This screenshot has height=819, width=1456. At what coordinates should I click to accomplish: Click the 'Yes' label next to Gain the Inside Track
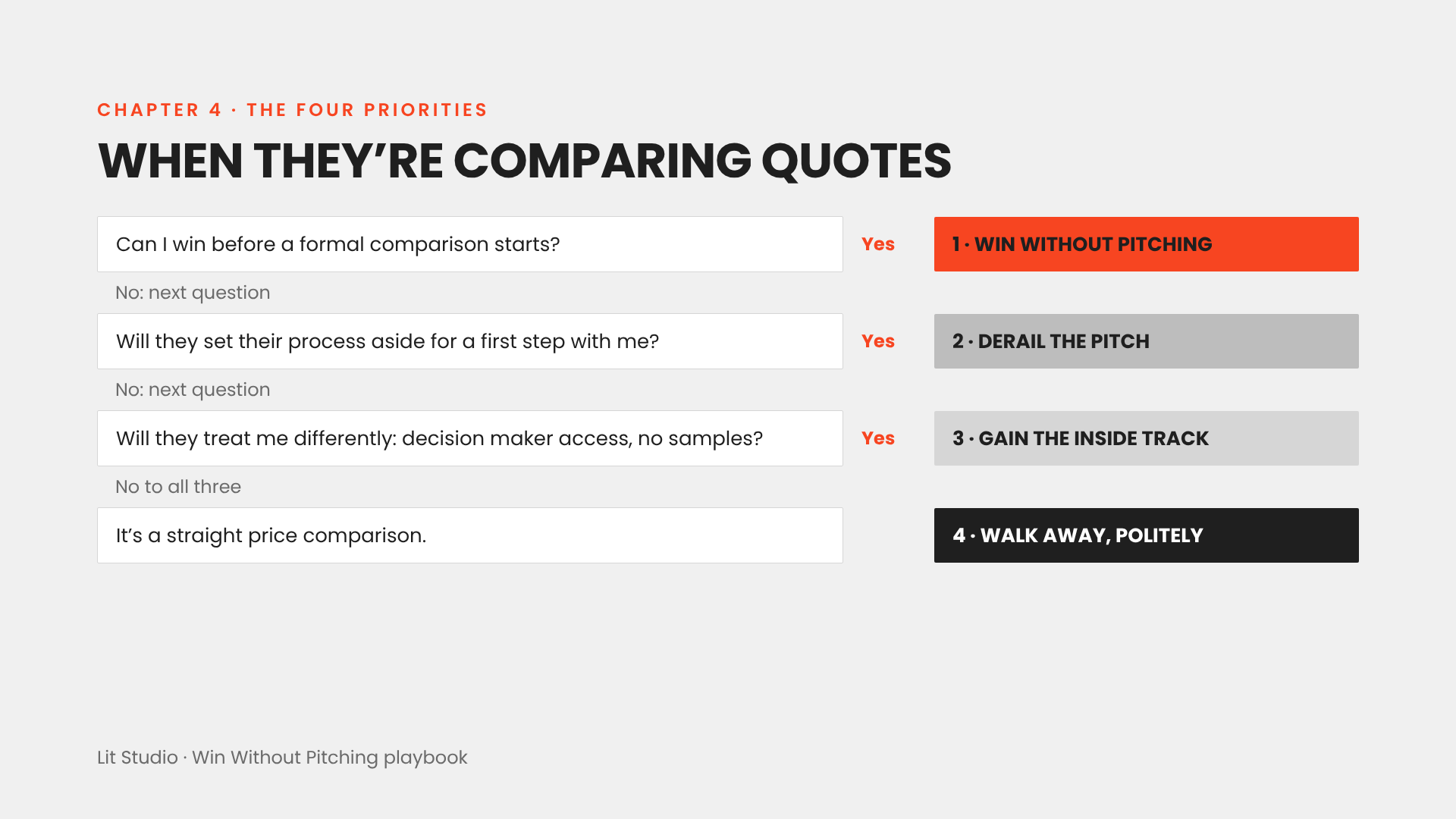878,438
